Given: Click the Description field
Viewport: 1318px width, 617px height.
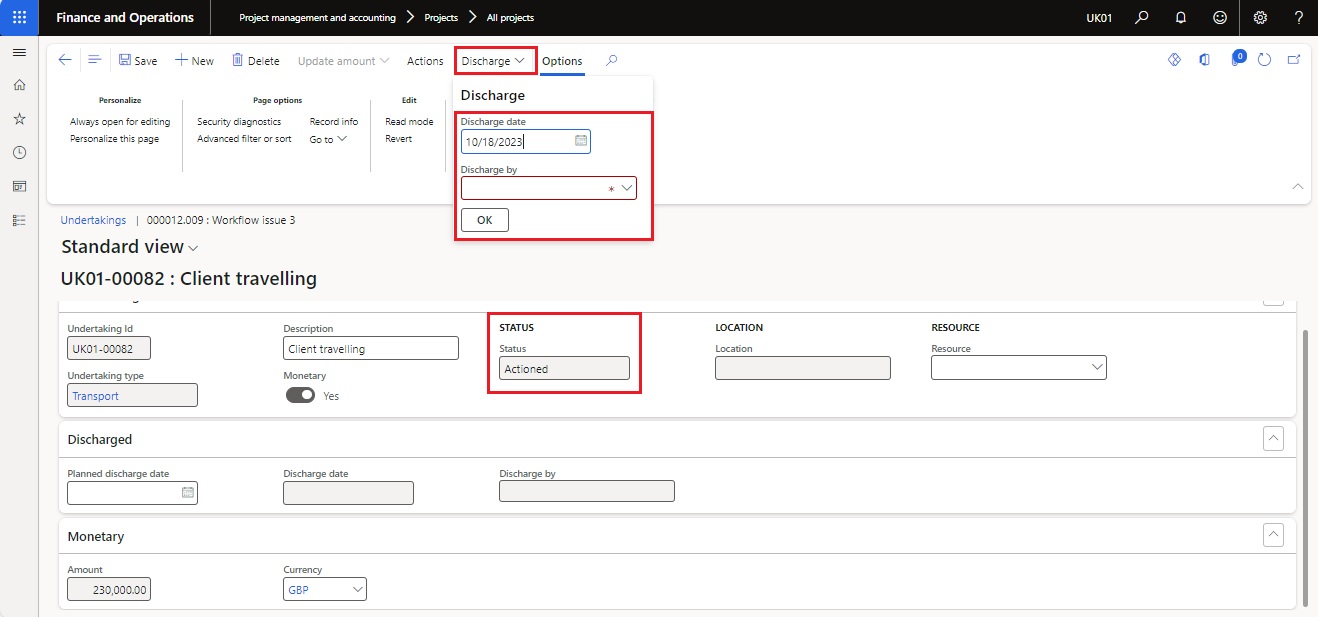Looking at the screenshot, I should point(371,348).
